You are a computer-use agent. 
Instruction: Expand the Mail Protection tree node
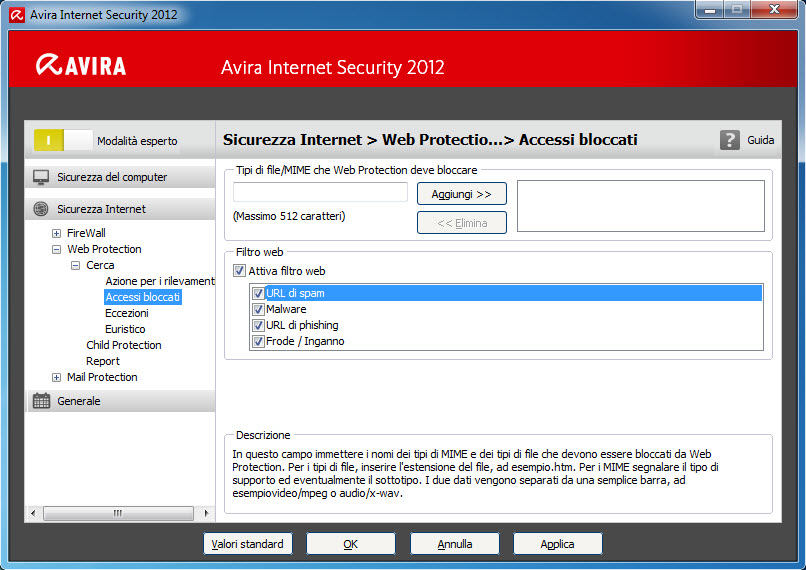pyautogui.click(x=56, y=378)
